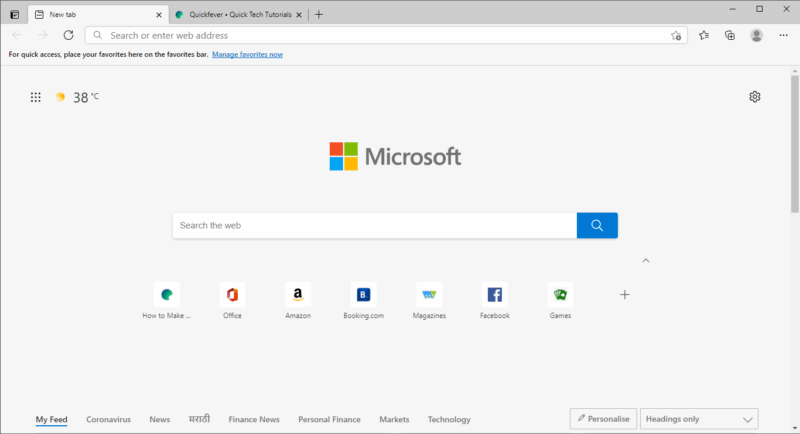The height and width of the screenshot is (434, 800).
Task: Open the tab actions menu icon
Action: click(x=14, y=15)
